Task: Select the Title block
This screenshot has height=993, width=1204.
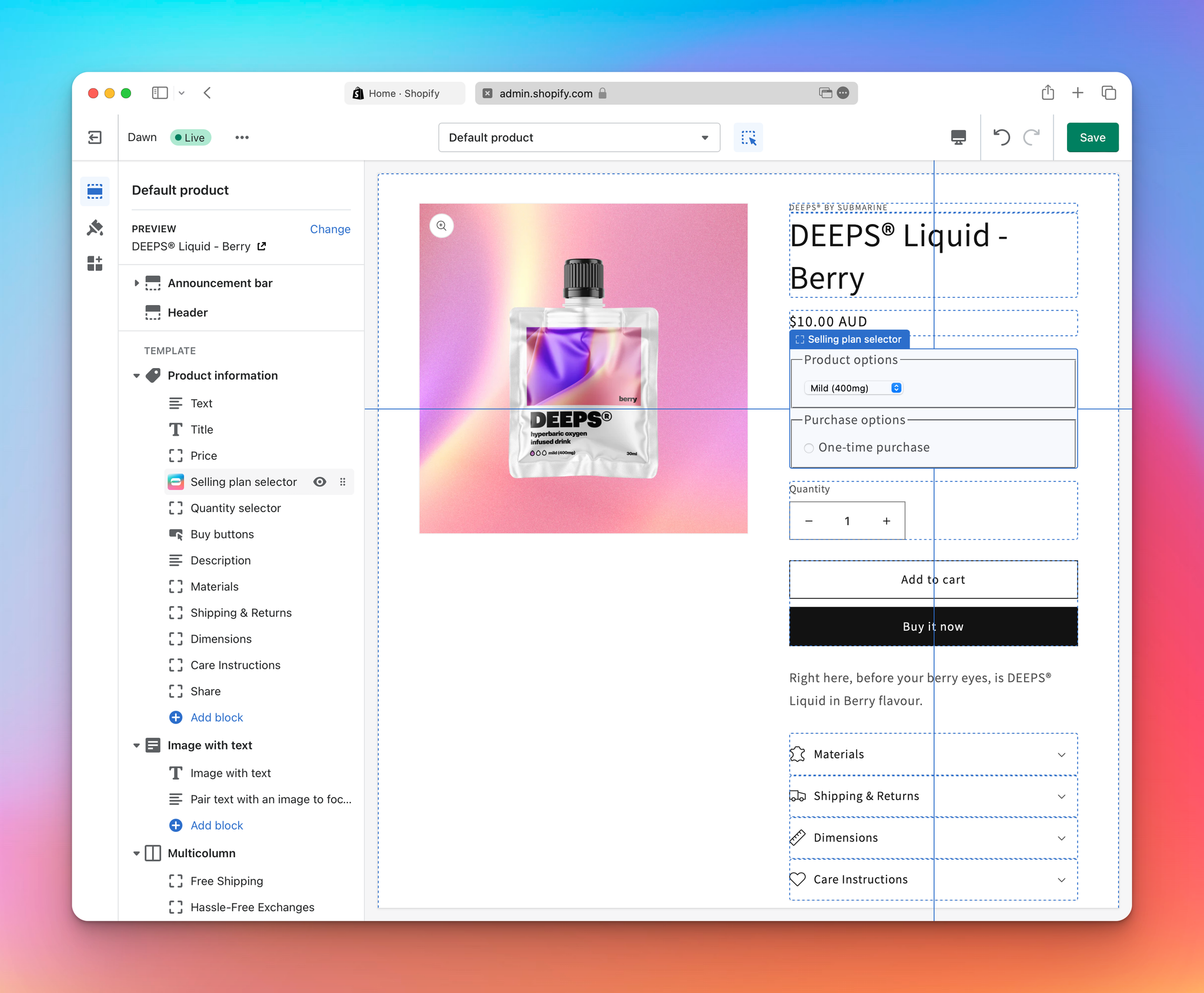Action: 202,430
